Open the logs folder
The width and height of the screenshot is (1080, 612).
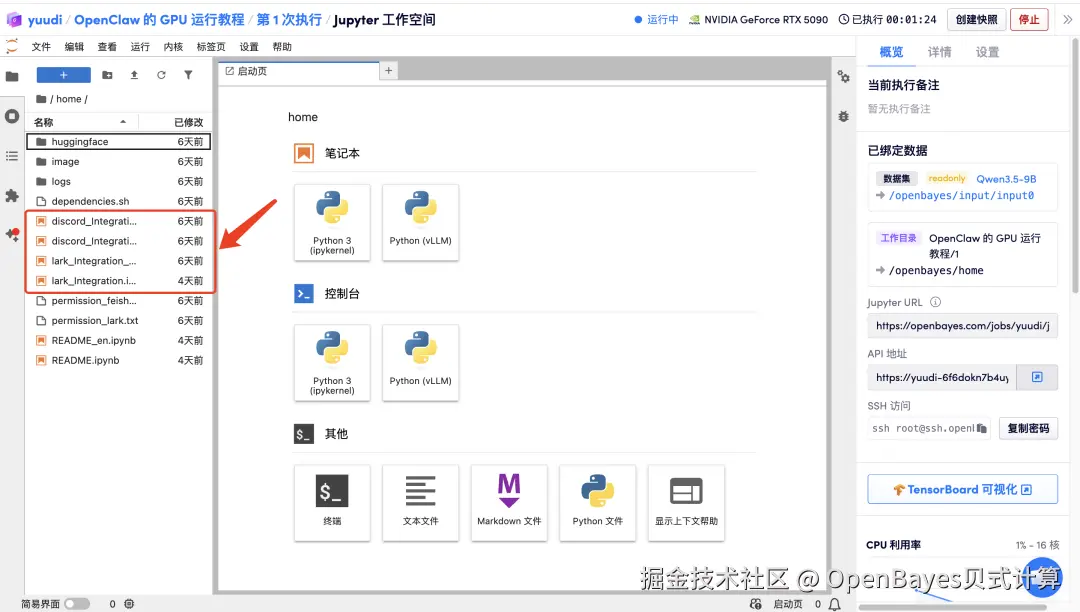[118, 182]
